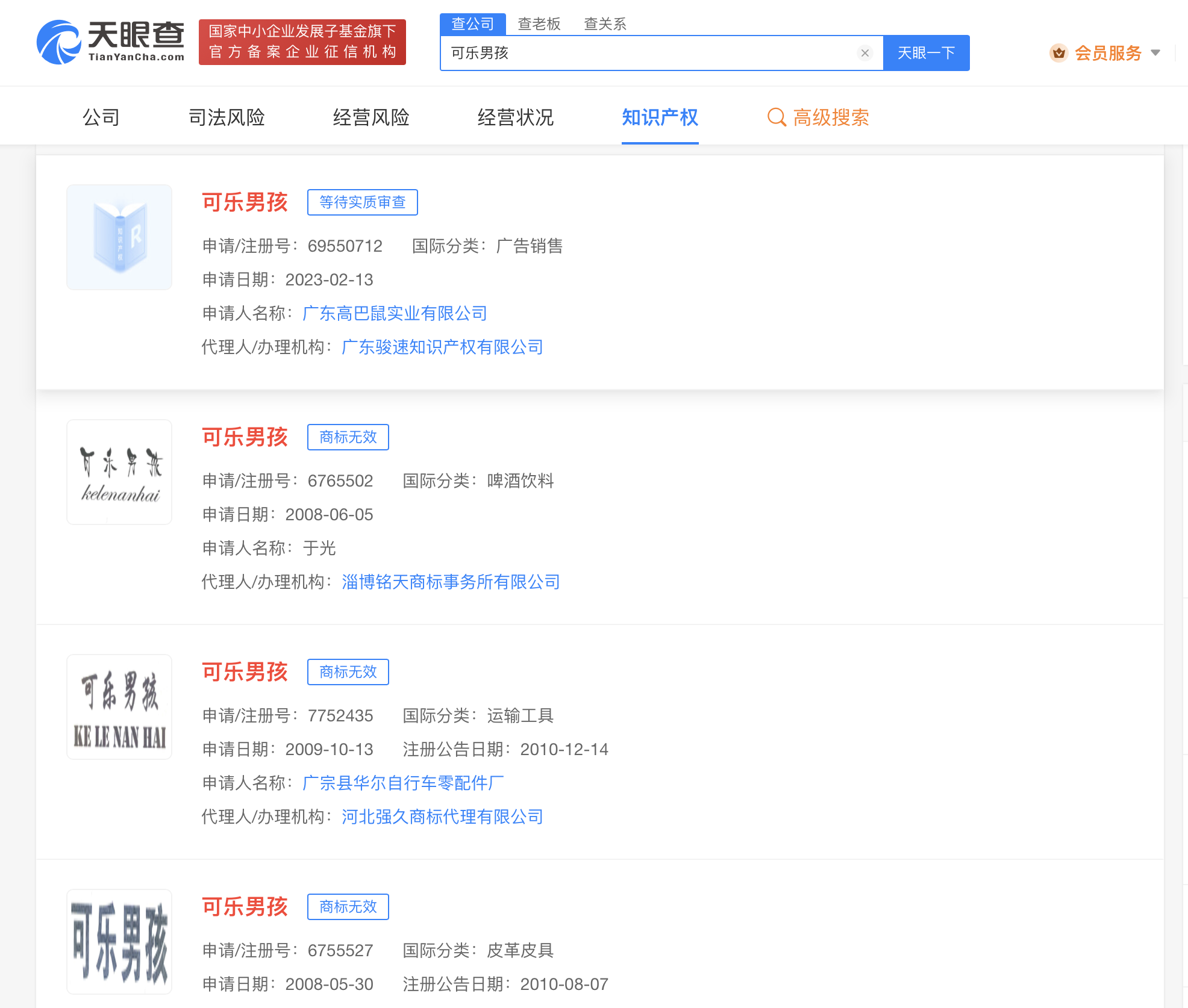Image resolution: width=1188 pixels, height=1008 pixels.
Task: Click application date 2008-06-05
Action: click(330, 514)
